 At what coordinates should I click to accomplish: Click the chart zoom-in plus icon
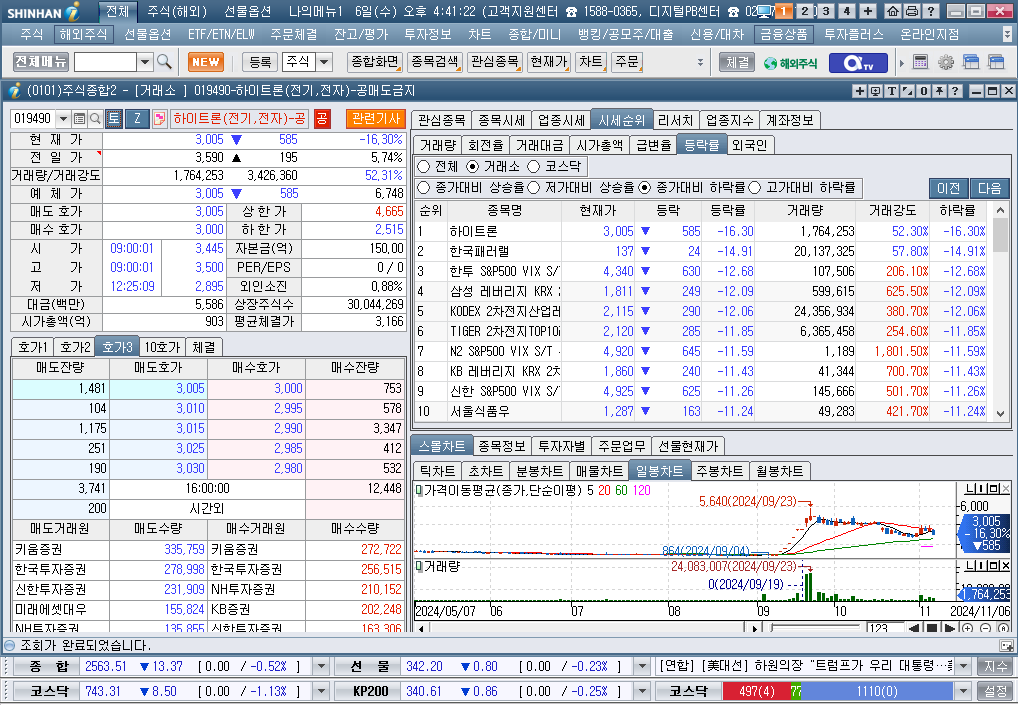(x=968, y=628)
